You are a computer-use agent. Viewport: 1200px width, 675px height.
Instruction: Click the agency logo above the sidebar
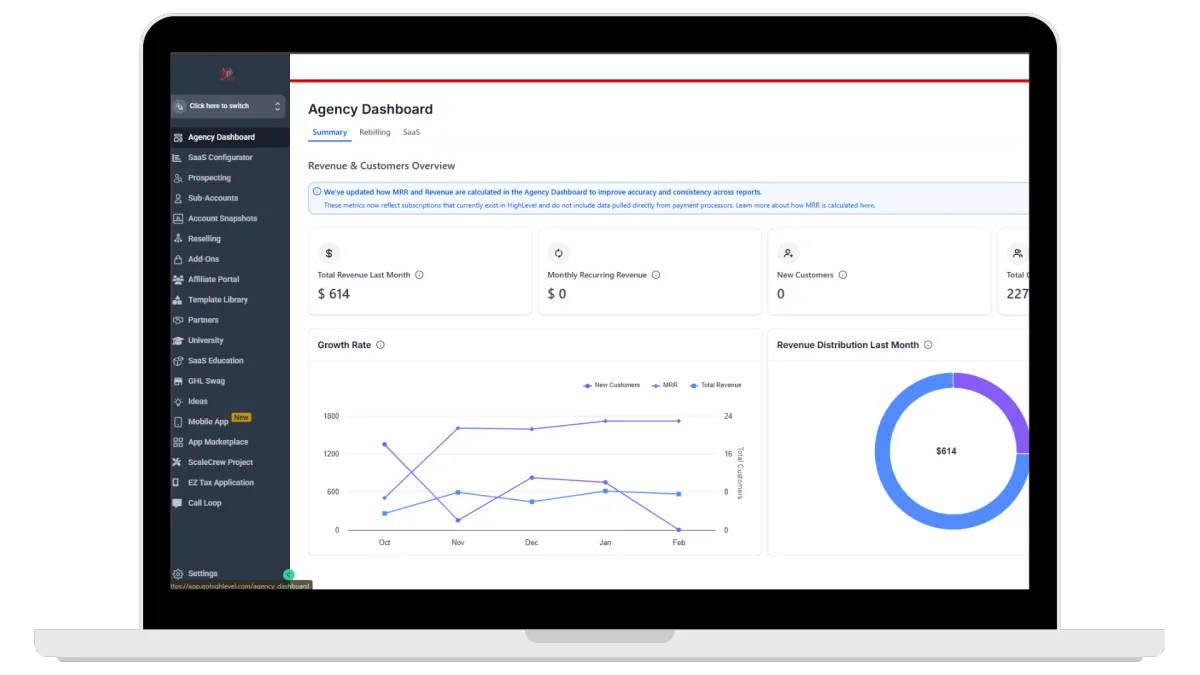point(227,74)
